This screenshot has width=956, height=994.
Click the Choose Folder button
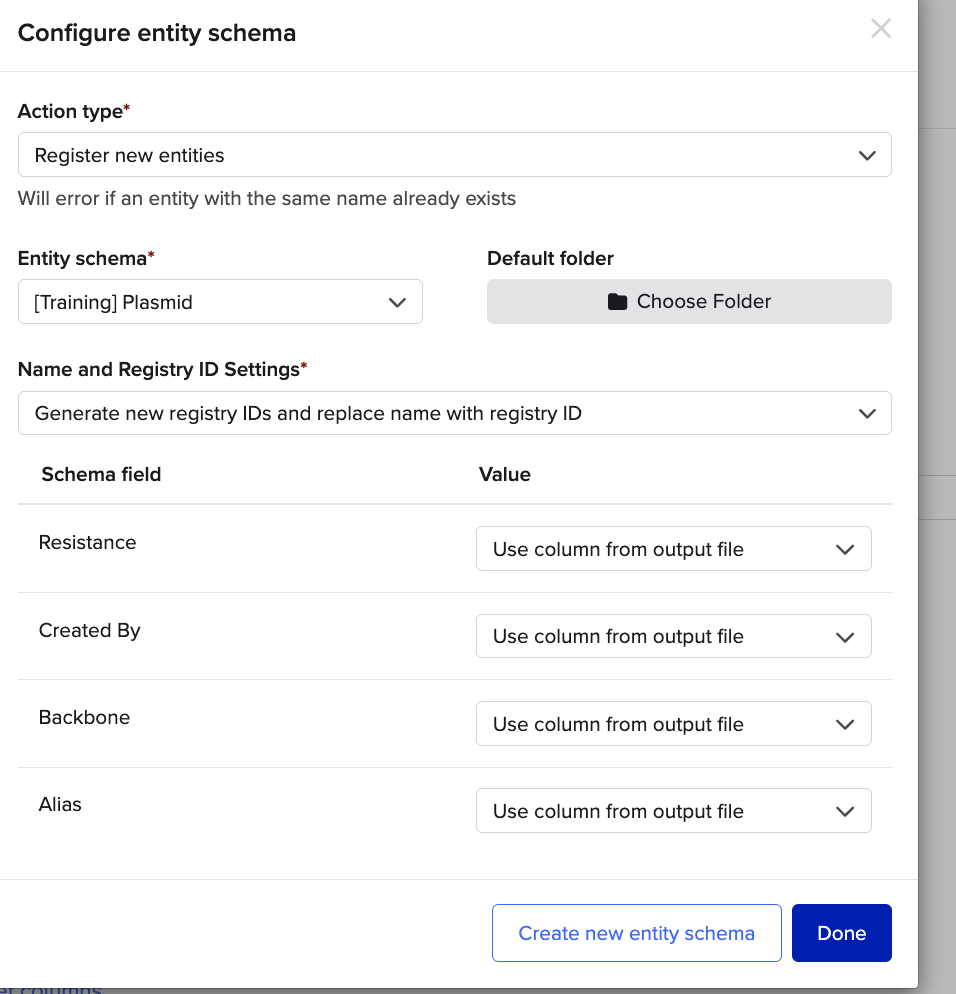coord(689,302)
